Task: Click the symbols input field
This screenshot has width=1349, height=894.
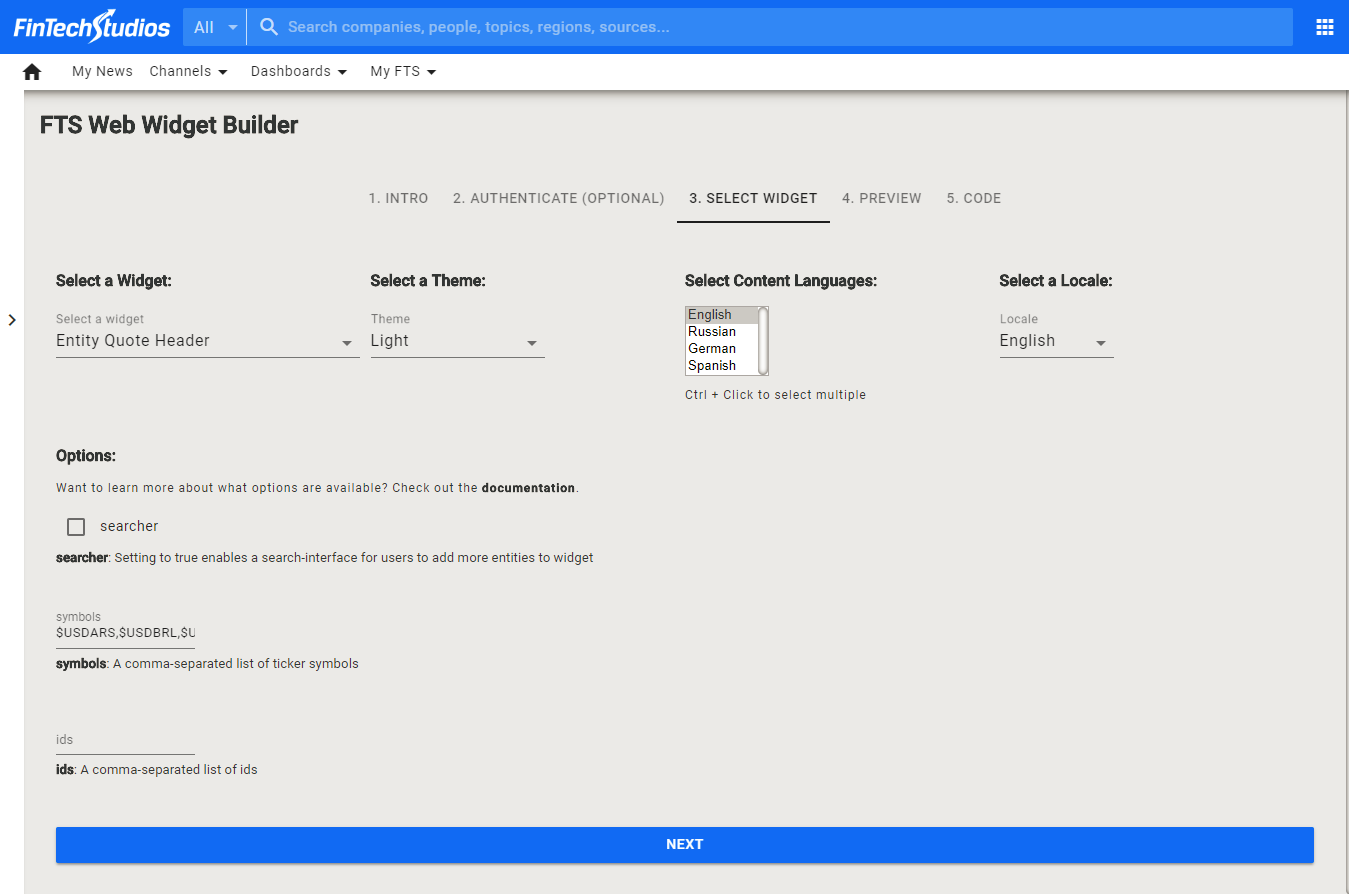Action: pyautogui.click(x=125, y=633)
